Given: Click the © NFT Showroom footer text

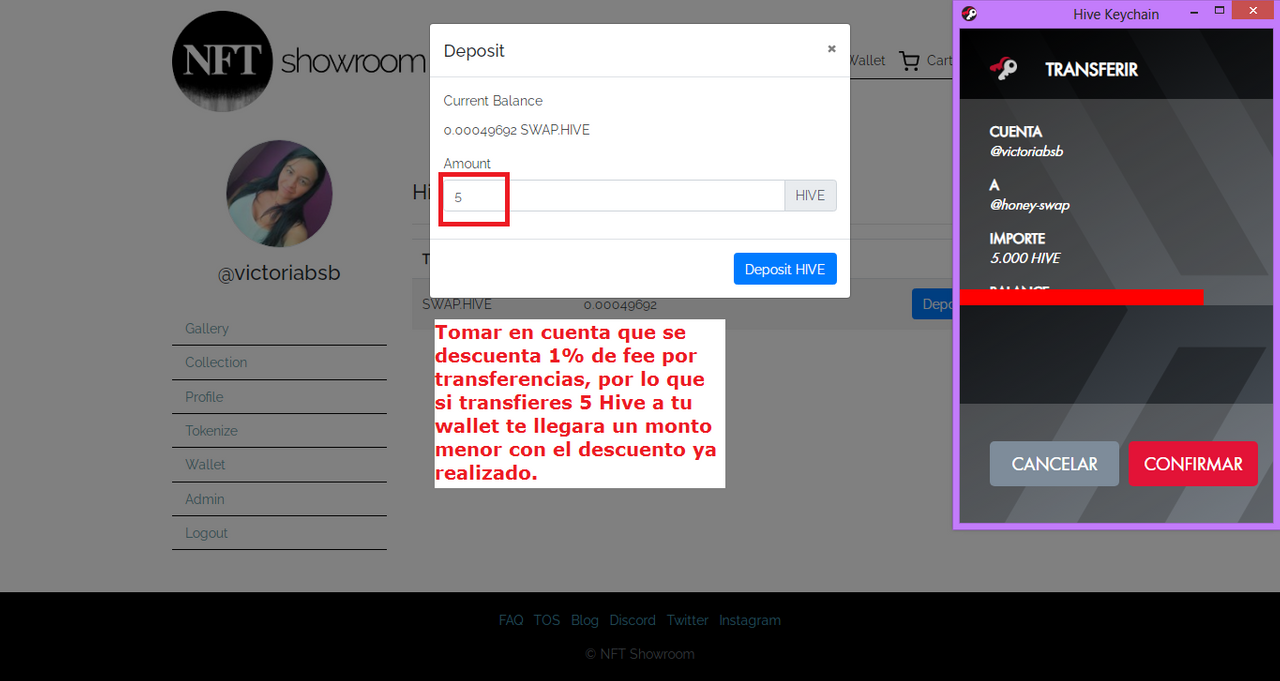Looking at the screenshot, I should pos(640,654).
